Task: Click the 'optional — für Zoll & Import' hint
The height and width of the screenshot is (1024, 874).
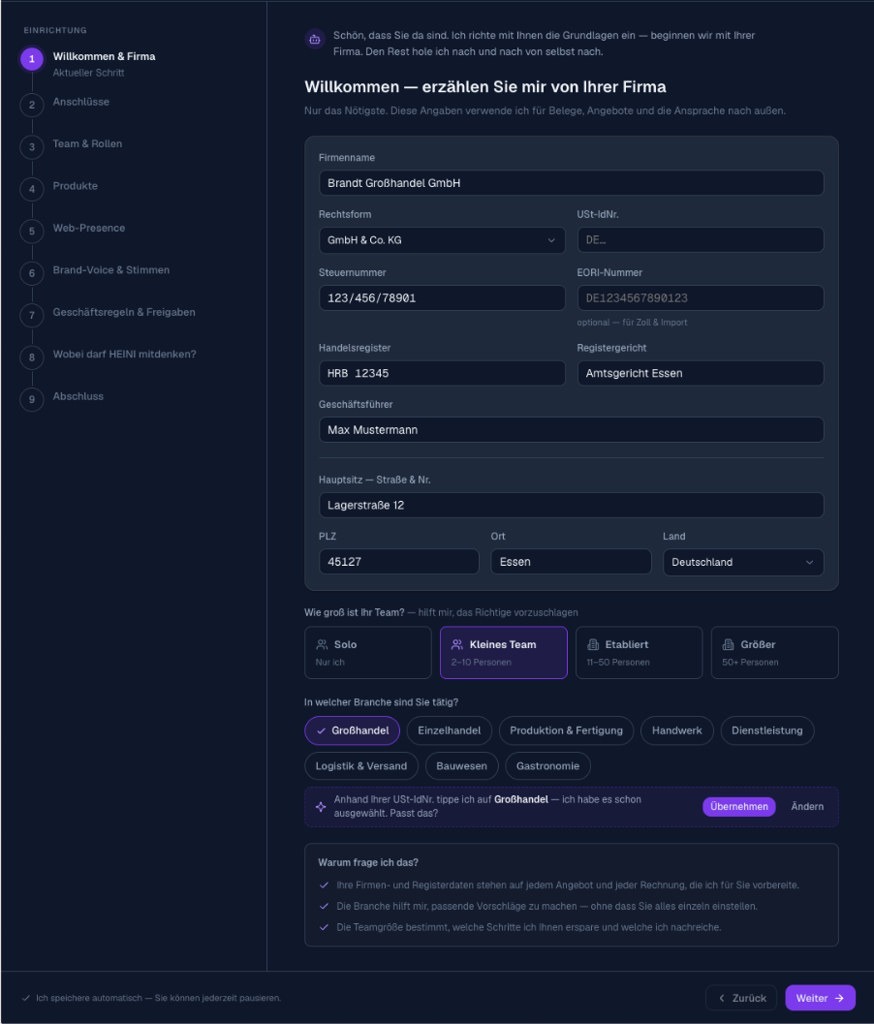Action: point(632,323)
